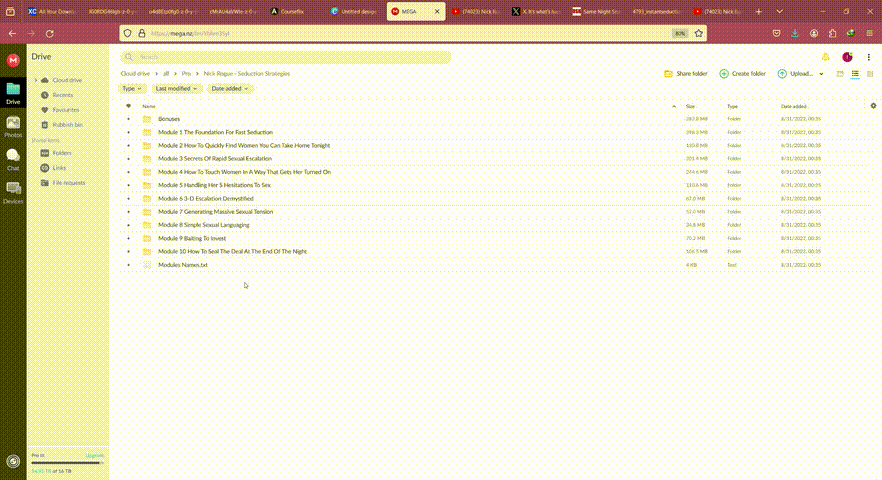Open the Firefox hamburger menu

click(870, 33)
